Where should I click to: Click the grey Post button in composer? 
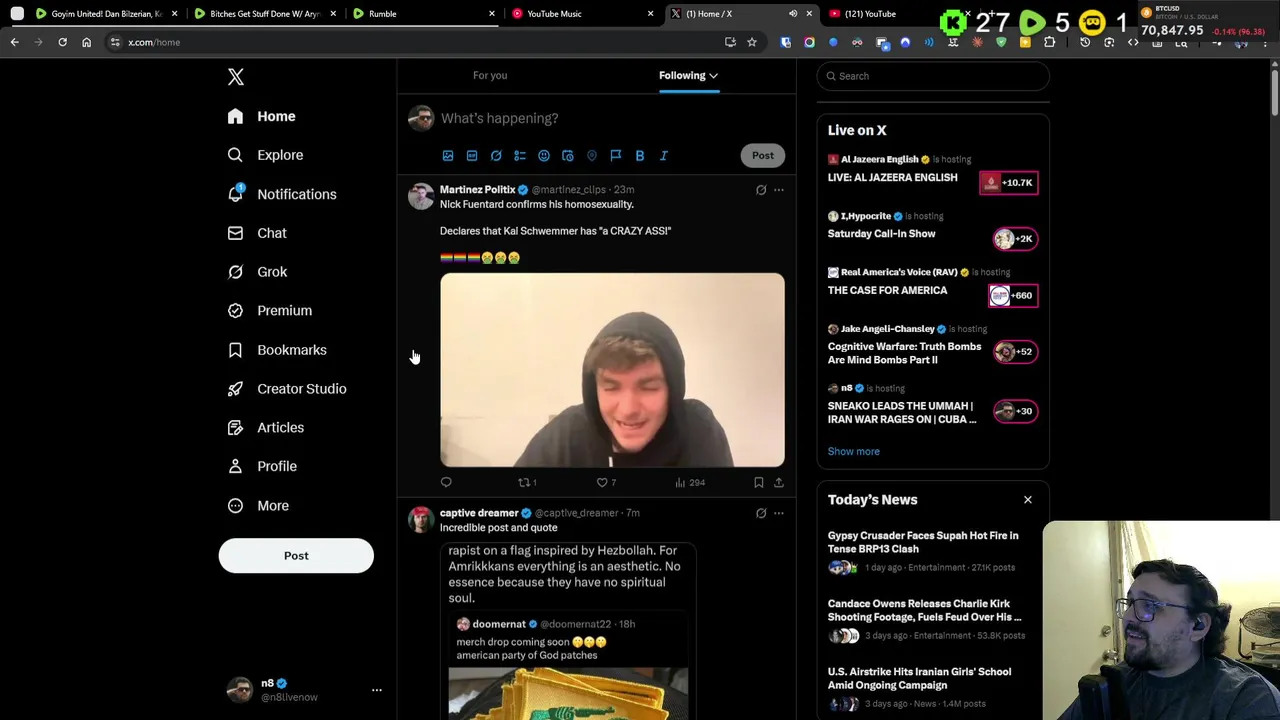[763, 155]
